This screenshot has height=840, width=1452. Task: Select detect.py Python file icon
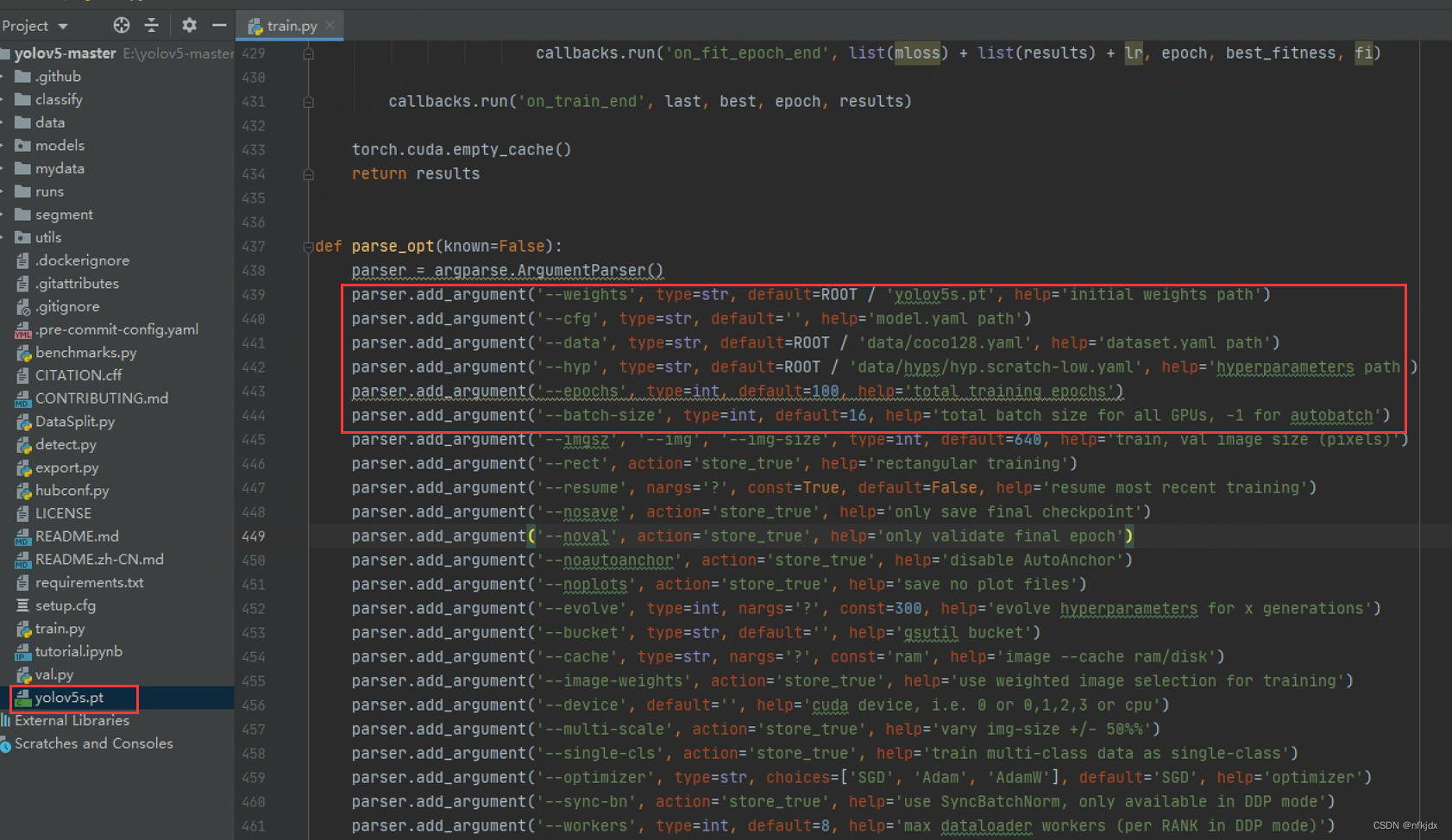[x=23, y=444]
